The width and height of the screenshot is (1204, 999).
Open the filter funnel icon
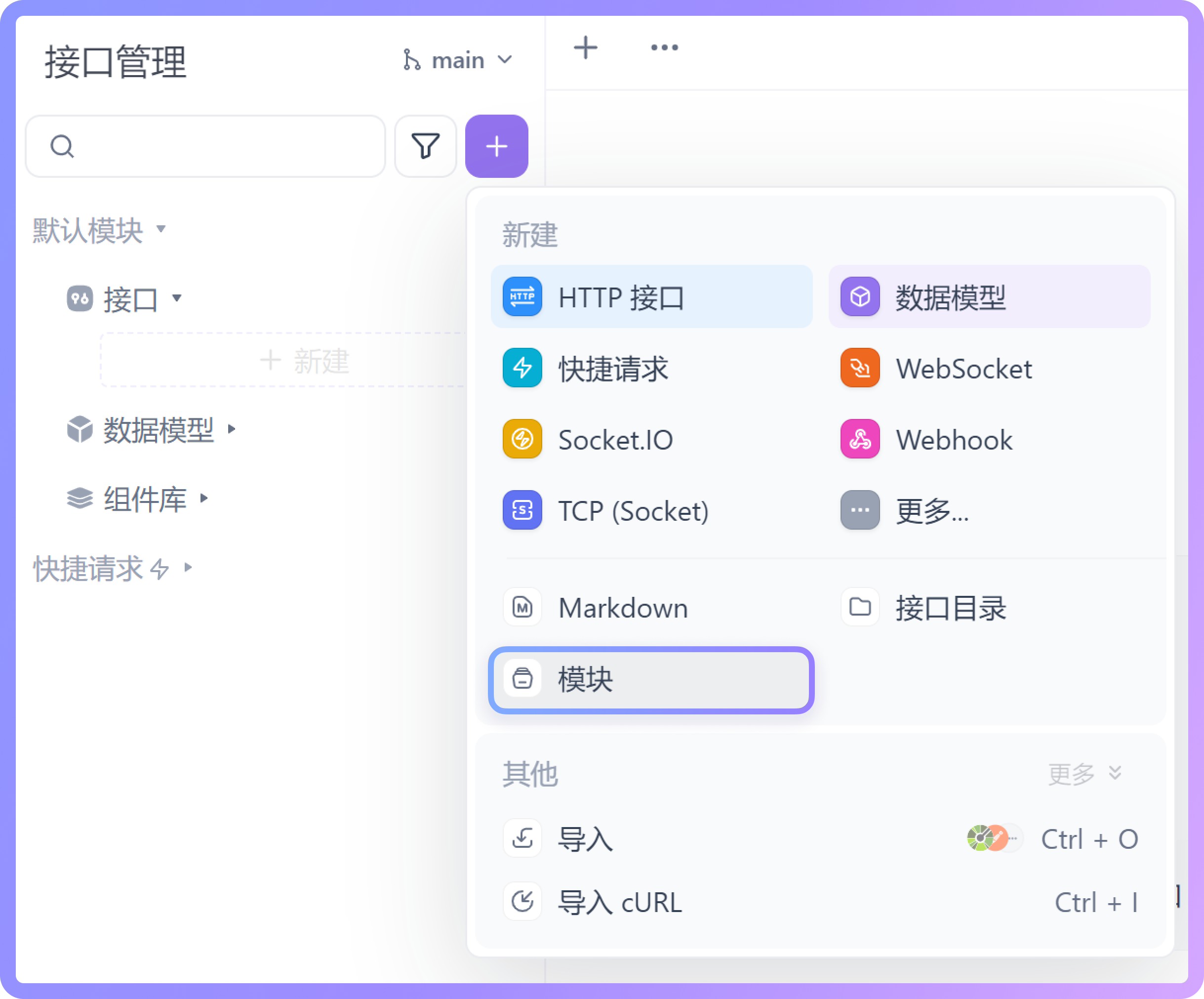[425, 146]
